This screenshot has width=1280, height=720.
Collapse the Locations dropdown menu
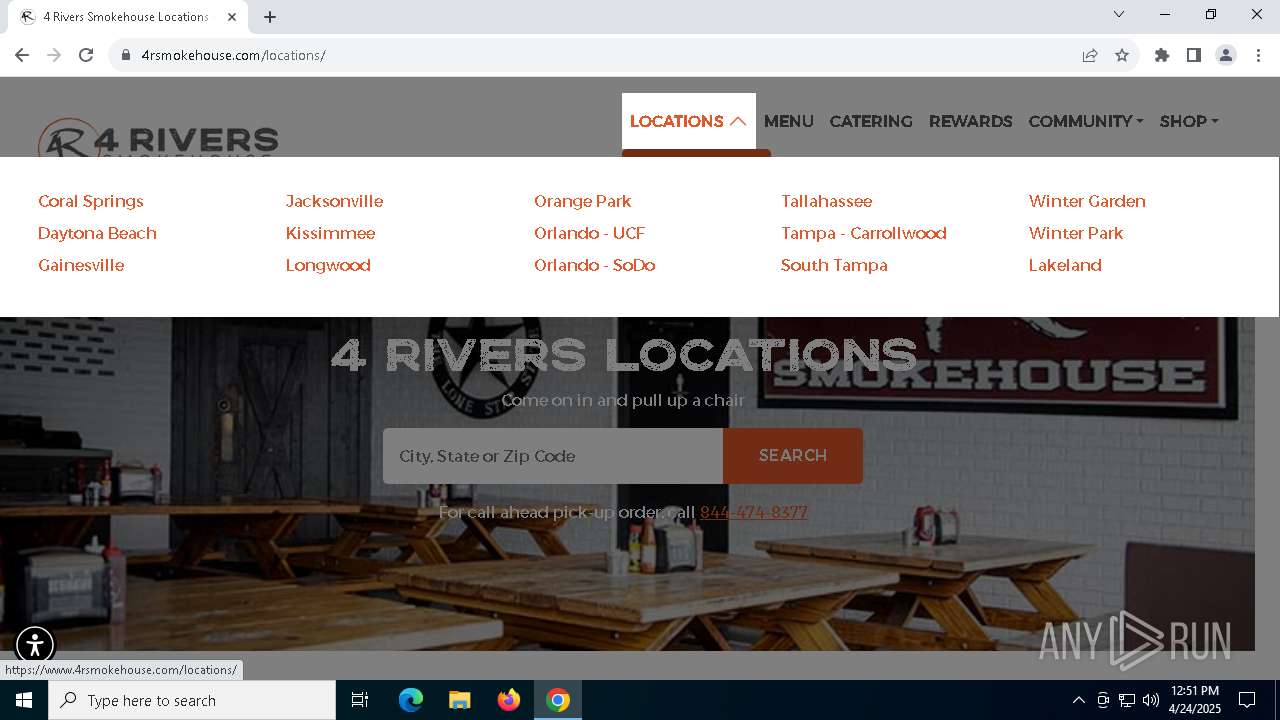pyautogui.click(x=688, y=121)
